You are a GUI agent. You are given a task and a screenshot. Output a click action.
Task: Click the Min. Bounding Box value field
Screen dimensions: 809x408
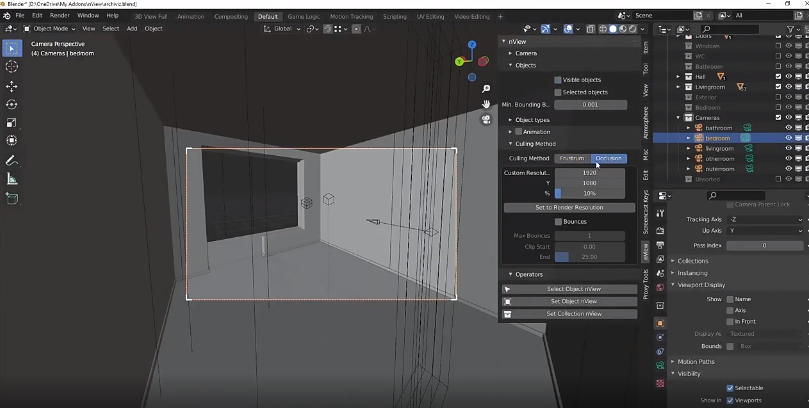click(590, 104)
